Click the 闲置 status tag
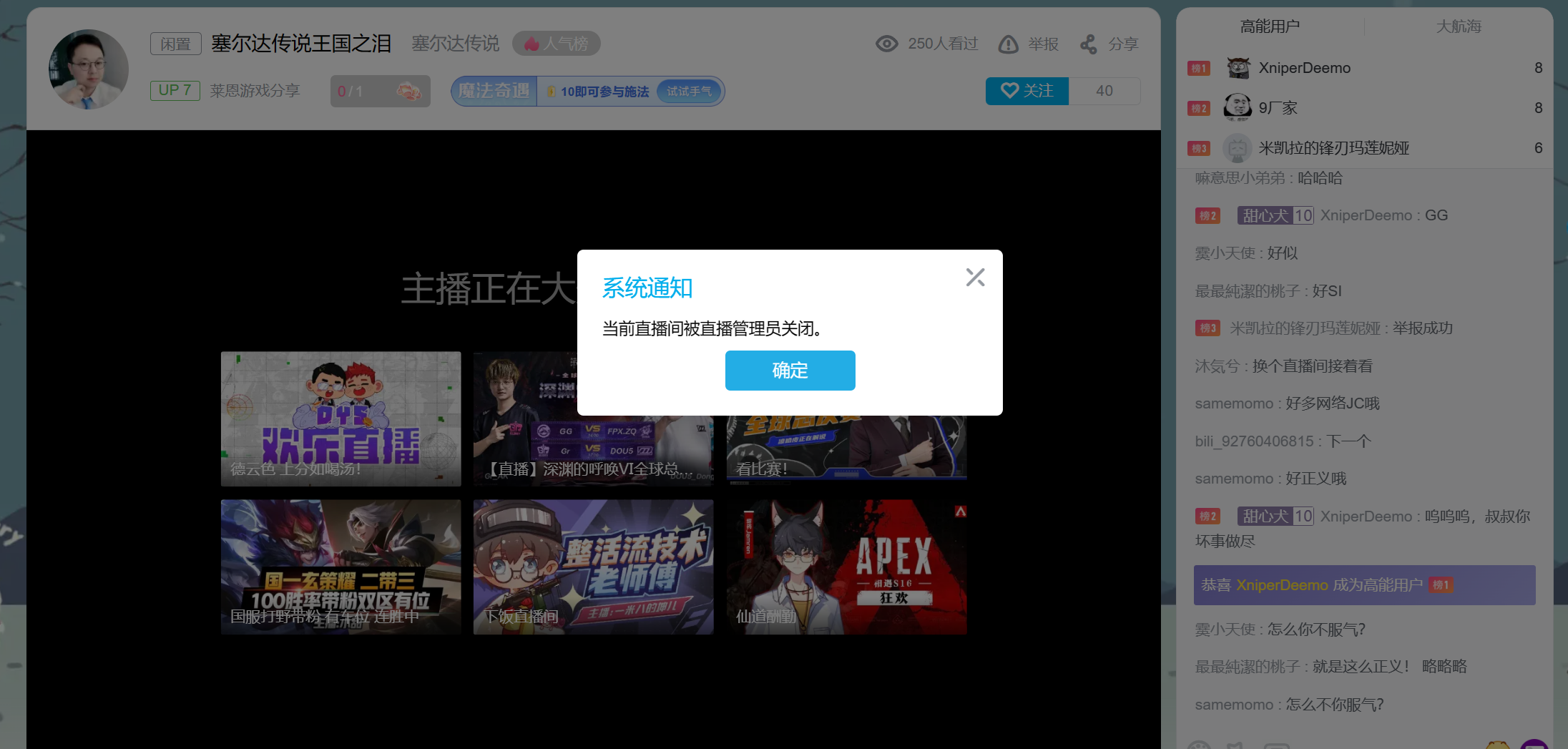 175,44
